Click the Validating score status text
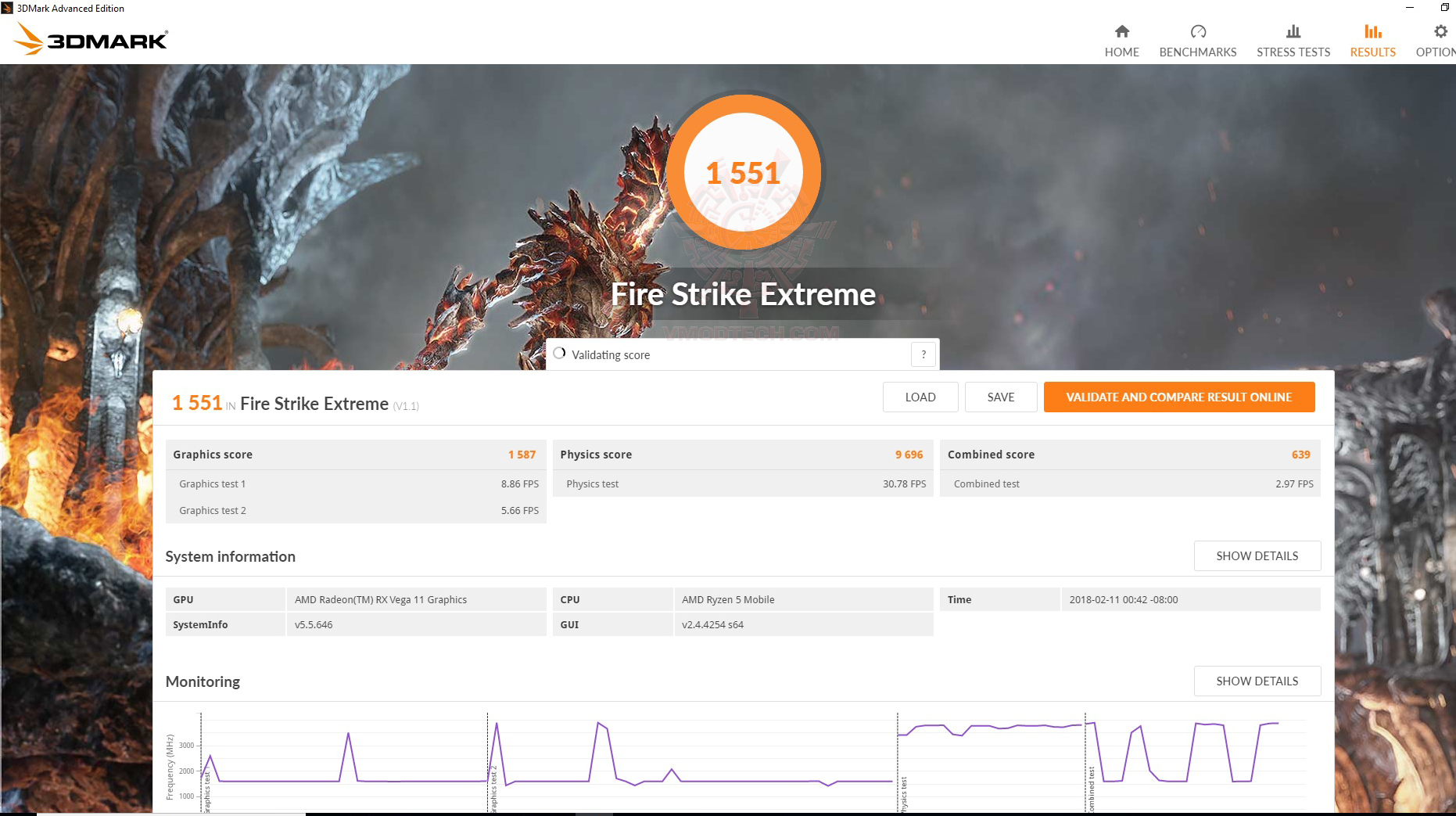This screenshot has width=1456, height=816. click(x=611, y=355)
